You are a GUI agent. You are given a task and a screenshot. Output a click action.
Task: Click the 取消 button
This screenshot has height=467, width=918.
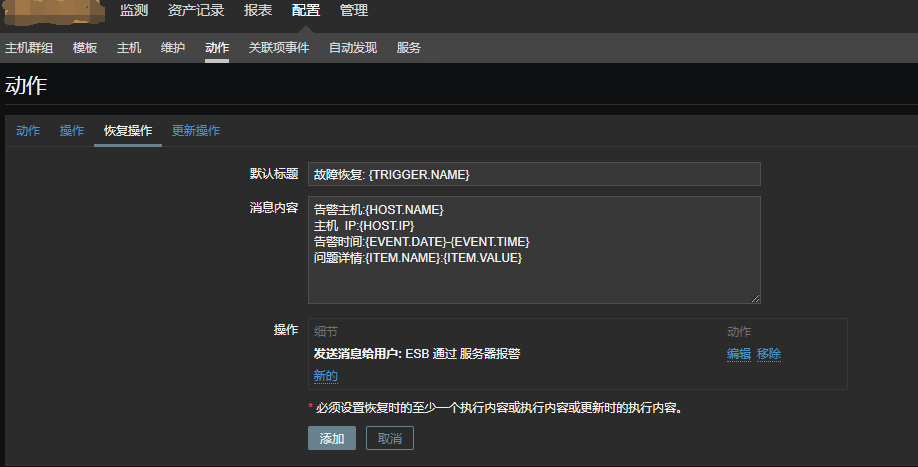pos(390,438)
